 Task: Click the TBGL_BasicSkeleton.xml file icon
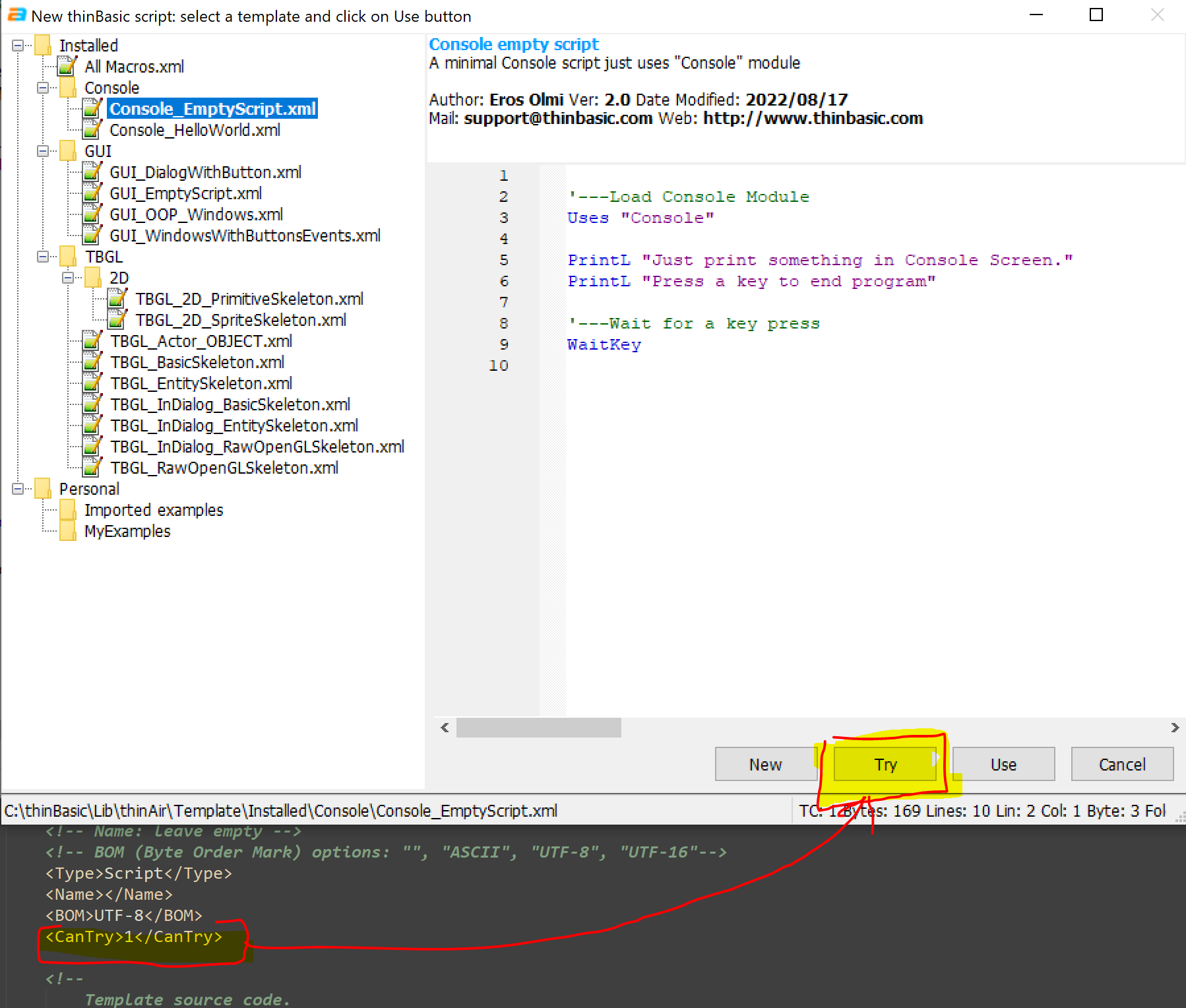(92, 362)
